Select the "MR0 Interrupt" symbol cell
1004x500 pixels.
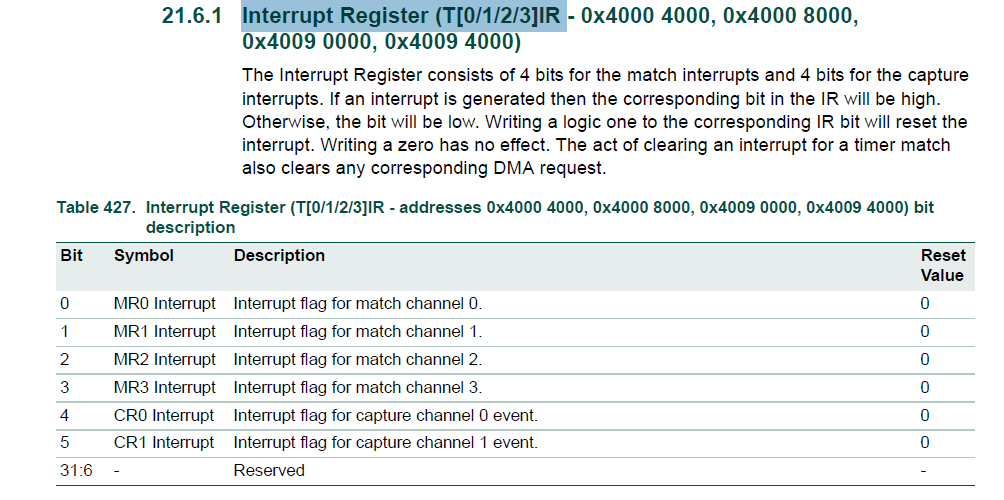pyautogui.click(x=164, y=304)
